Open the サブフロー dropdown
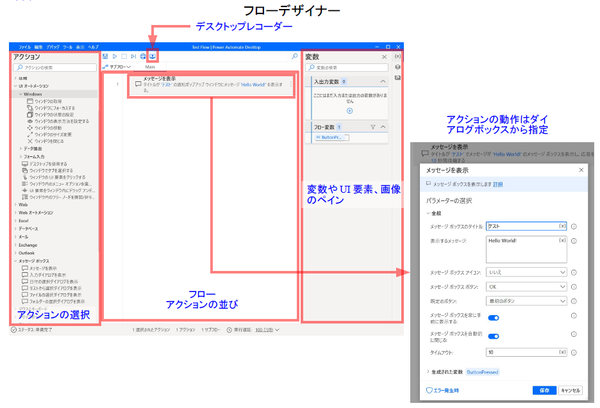This screenshot has height=408, width=600. [117, 67]
